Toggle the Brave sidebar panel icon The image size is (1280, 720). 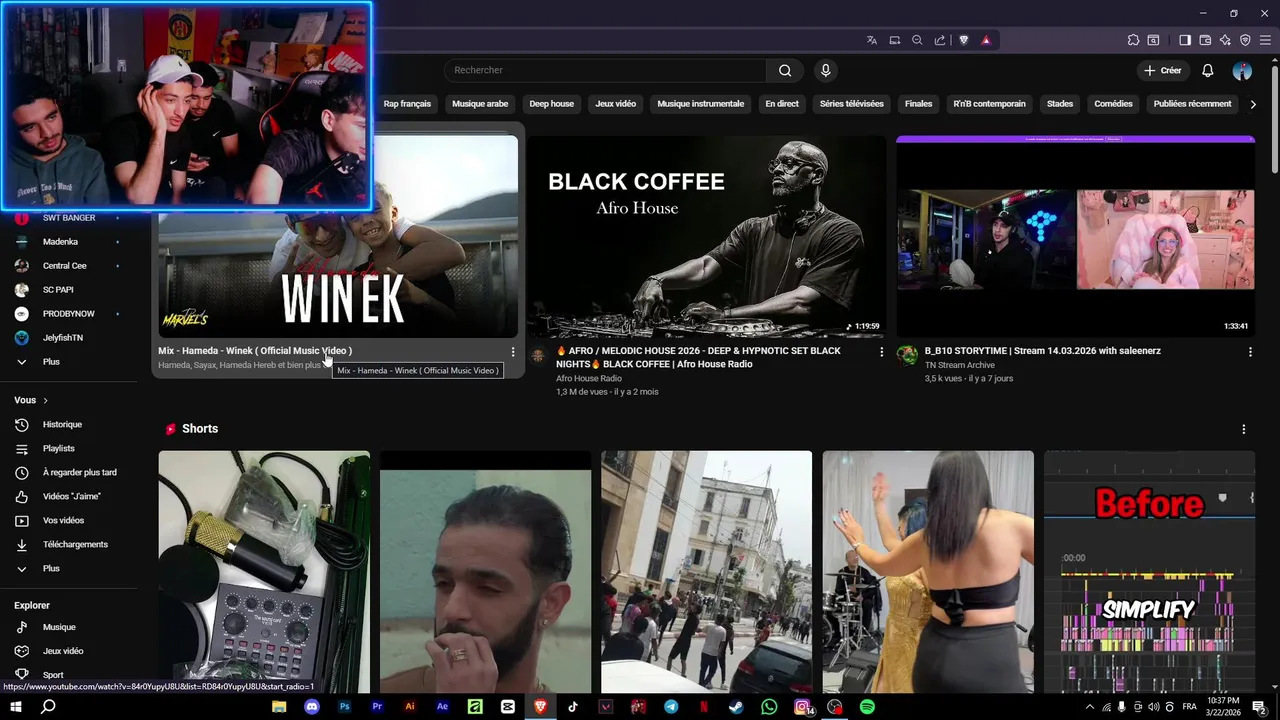[x=1185, y=40]
